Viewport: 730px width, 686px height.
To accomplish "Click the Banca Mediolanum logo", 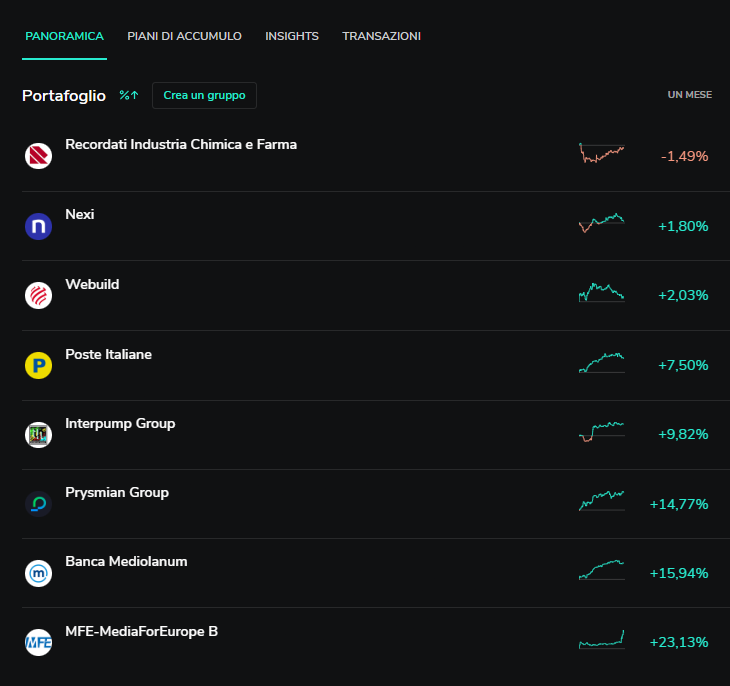I will pyautogui.click(x=38, y=573).
